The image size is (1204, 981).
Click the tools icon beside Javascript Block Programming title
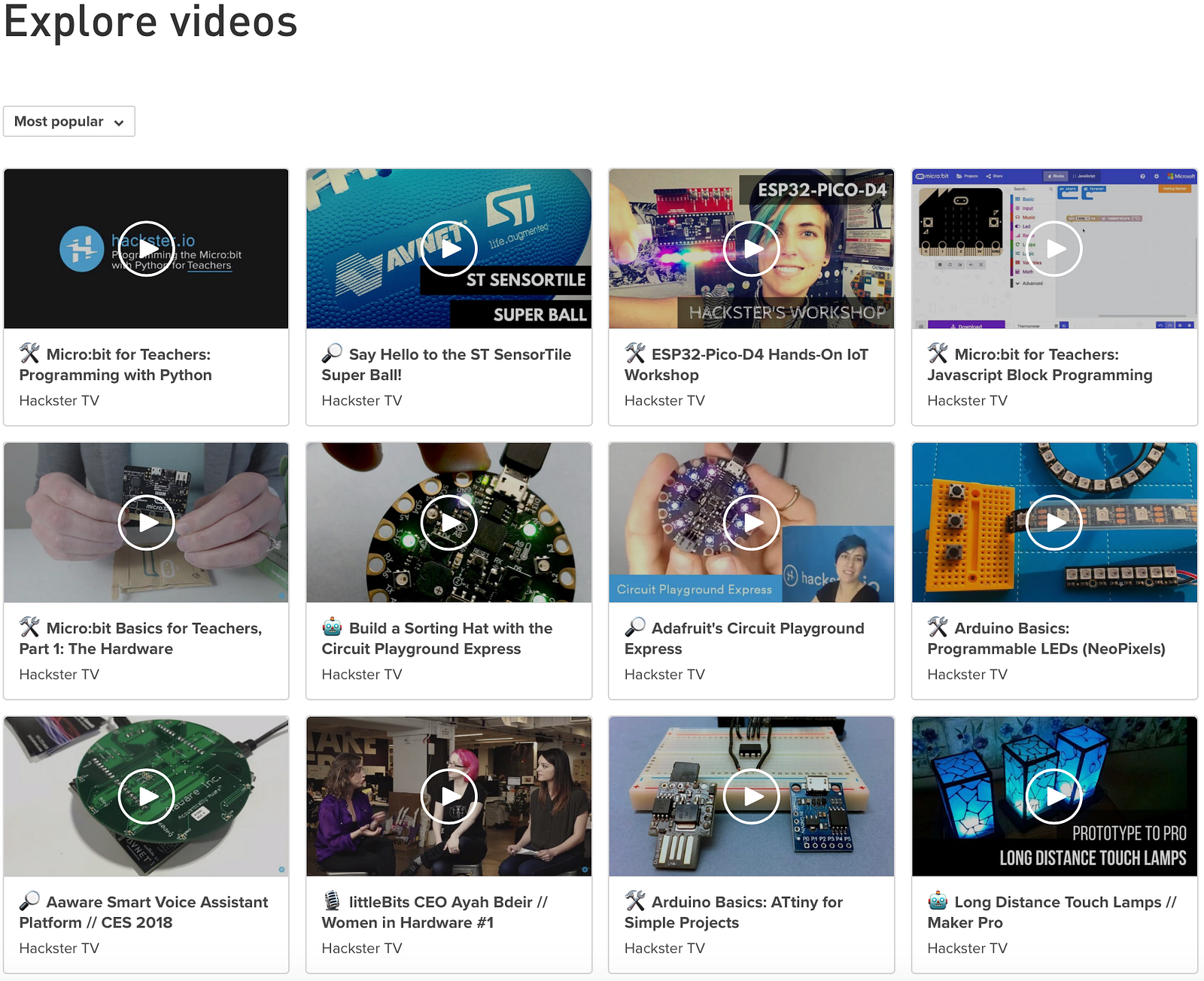coord(938,353)
